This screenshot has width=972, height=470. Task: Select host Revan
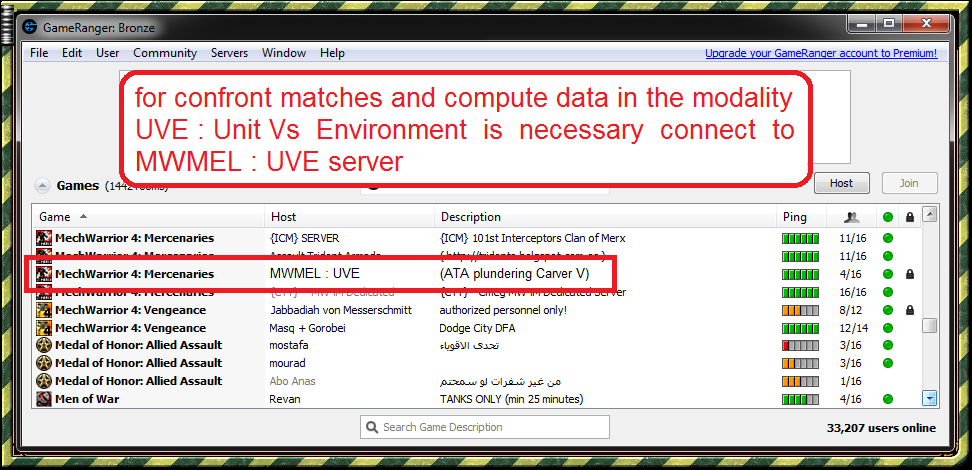point(285,399)
